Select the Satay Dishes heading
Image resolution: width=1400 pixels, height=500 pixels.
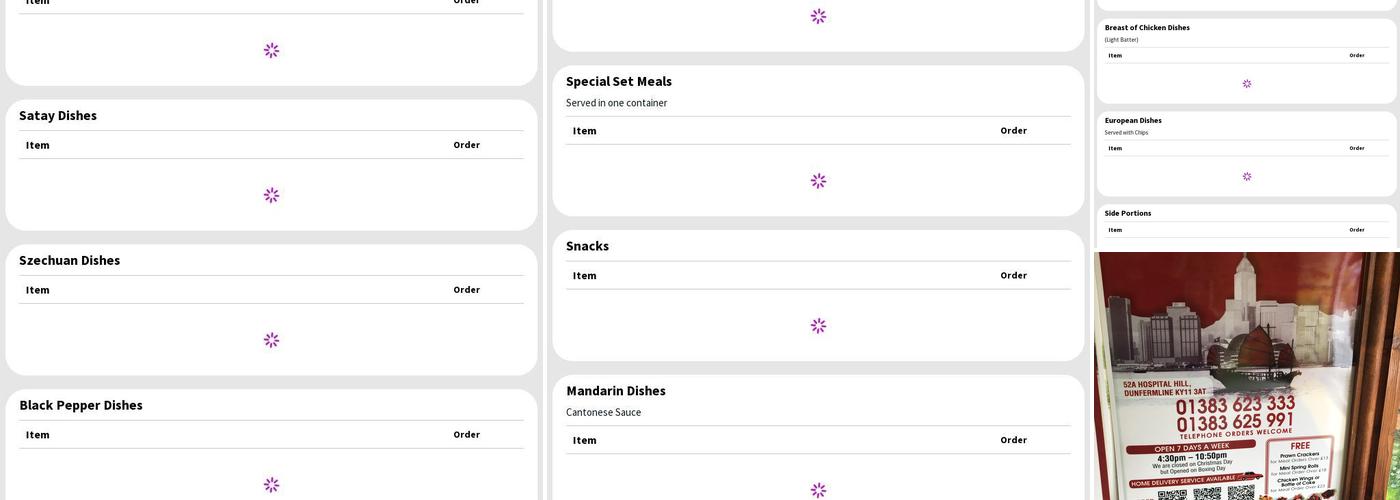[58, 115]
